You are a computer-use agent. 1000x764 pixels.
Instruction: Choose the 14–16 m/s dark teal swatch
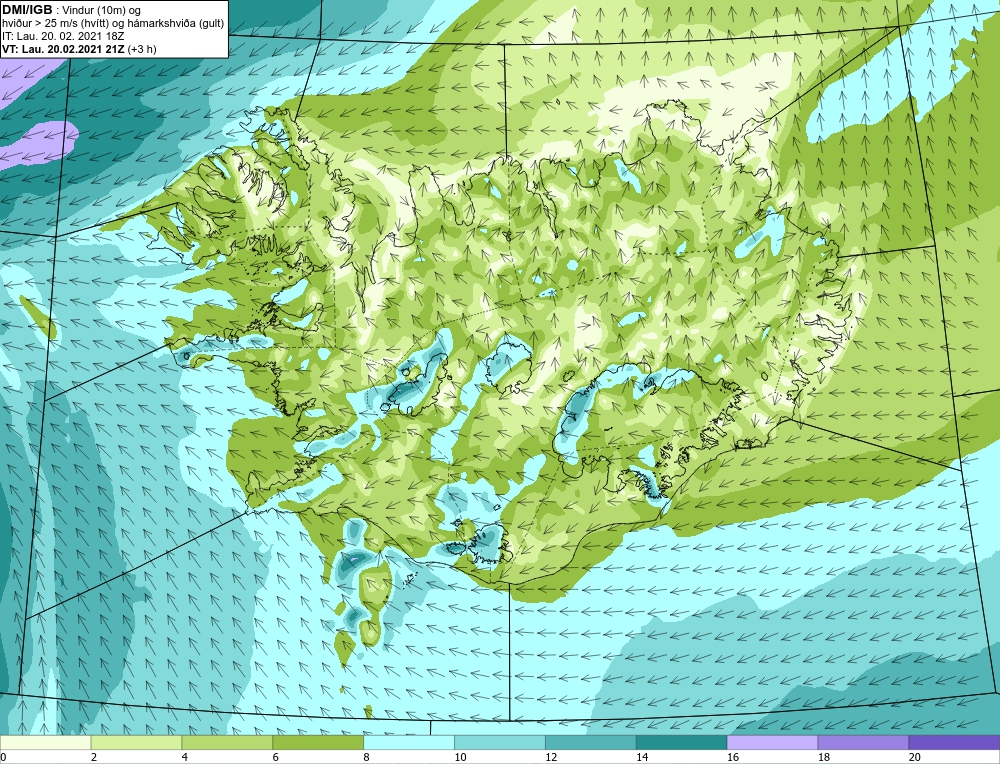[682, 742]
